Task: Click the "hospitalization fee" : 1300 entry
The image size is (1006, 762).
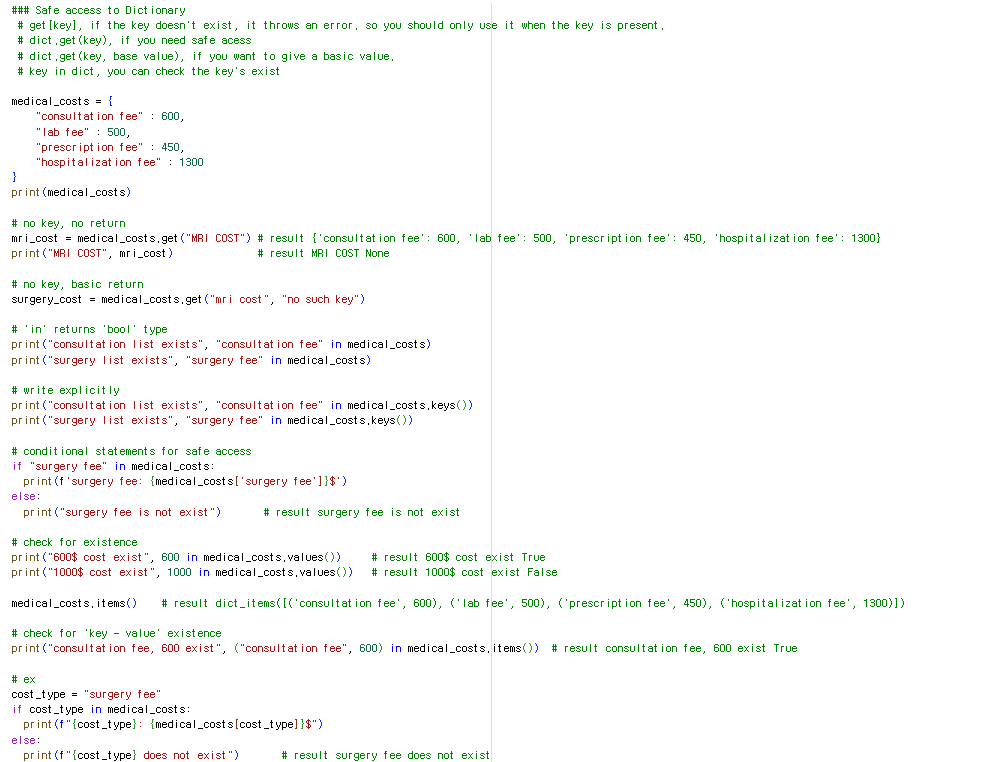Action: [x=119, y=162]
